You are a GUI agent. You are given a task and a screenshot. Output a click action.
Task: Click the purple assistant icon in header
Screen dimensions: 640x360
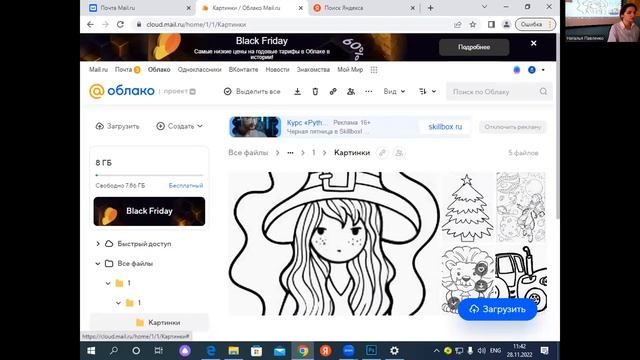[x=517, y=70]
